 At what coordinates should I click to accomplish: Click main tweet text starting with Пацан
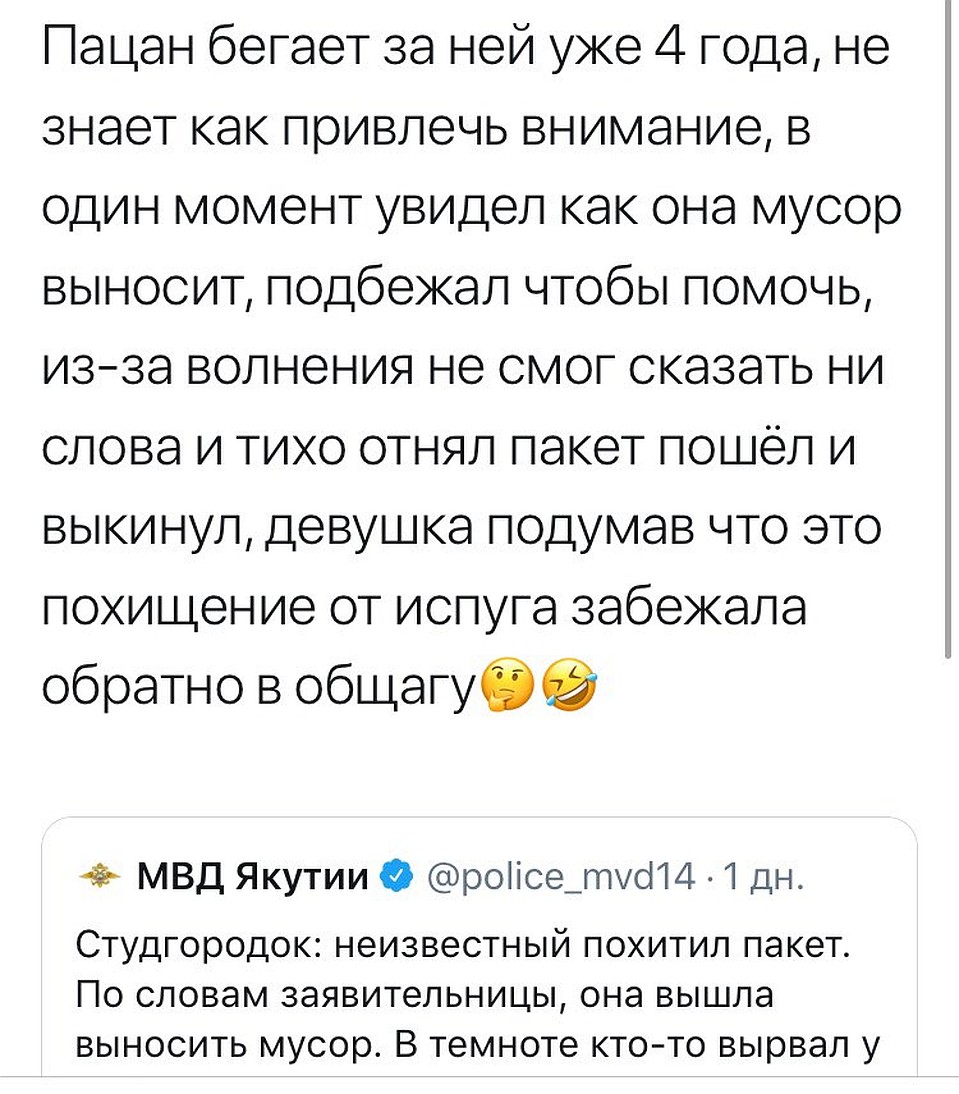click(471, 368)
